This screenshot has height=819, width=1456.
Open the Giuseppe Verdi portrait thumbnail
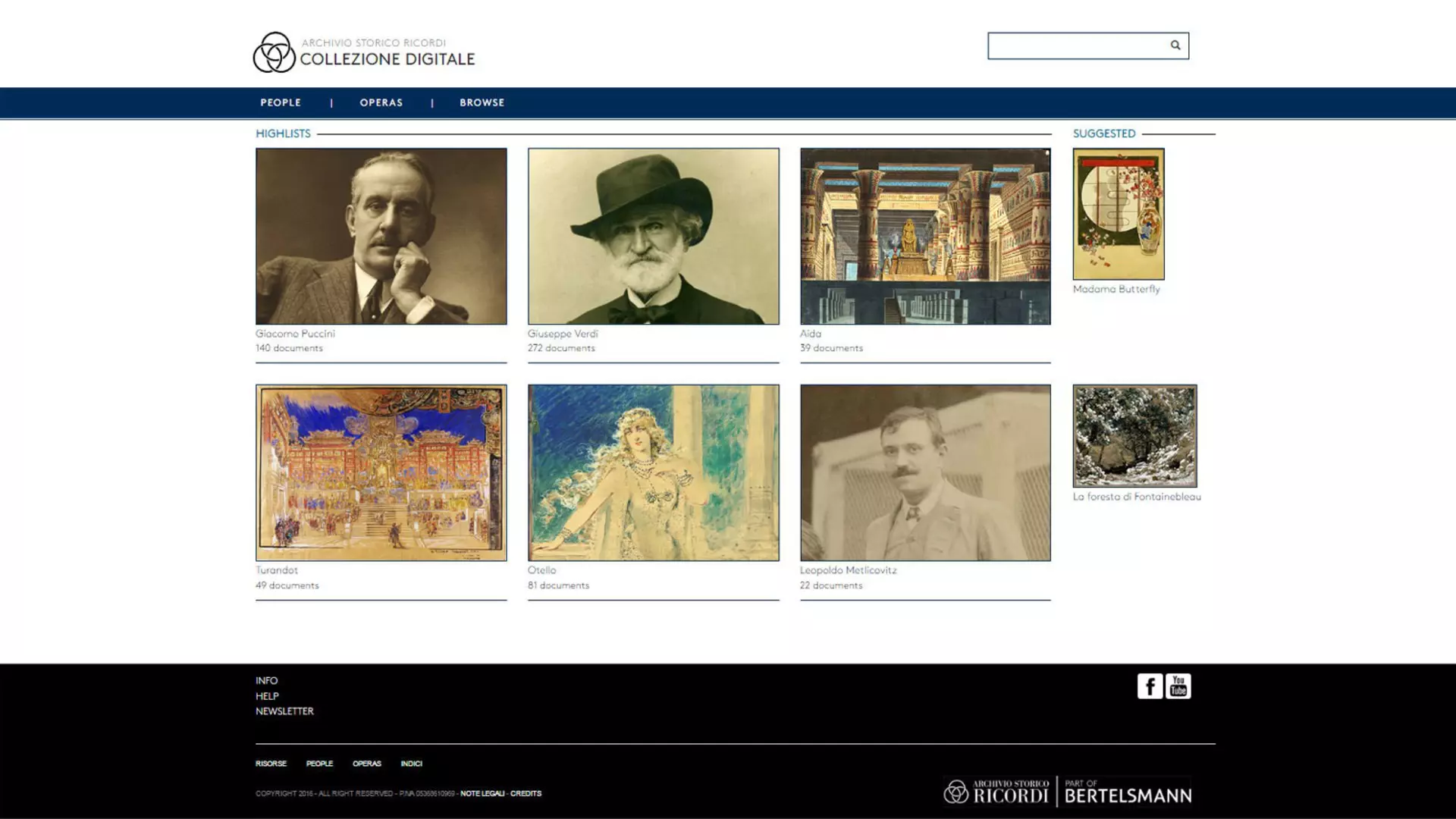[x=653, y=237]
